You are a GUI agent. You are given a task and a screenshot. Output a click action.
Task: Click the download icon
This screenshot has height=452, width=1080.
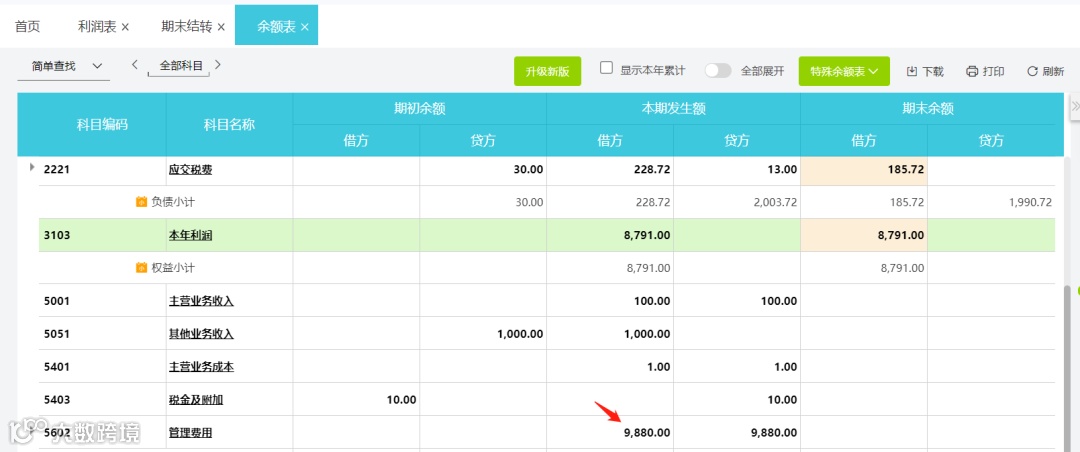[x=912, y=71]
